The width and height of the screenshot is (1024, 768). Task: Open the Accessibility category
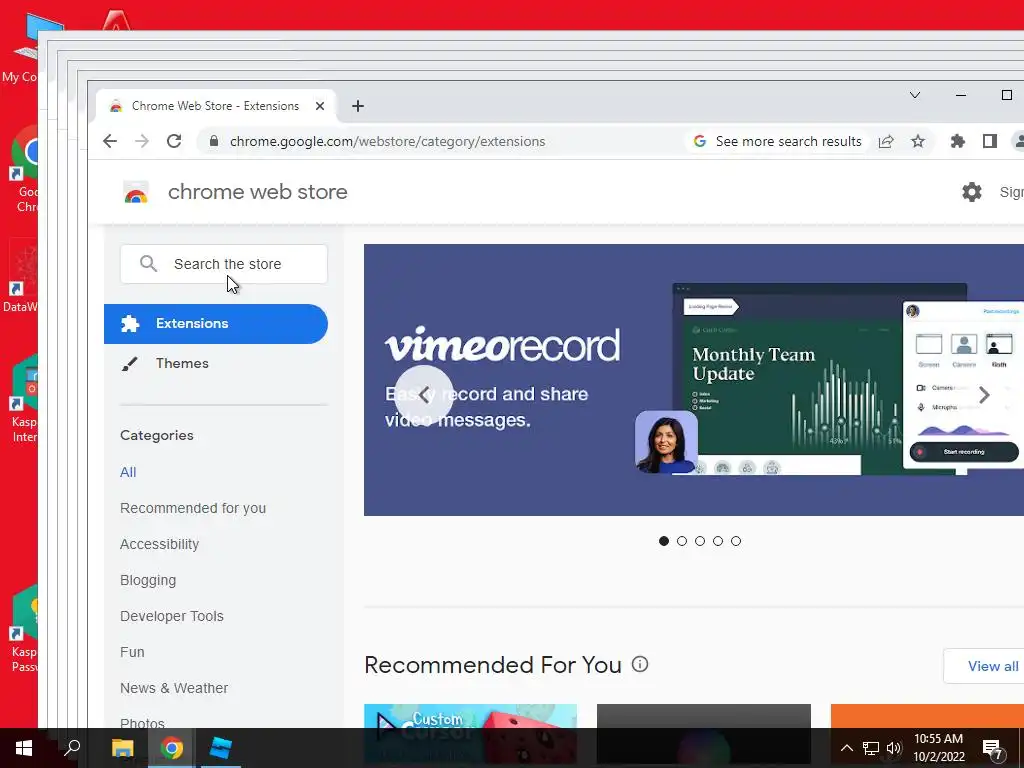click(x=159, y=544)
